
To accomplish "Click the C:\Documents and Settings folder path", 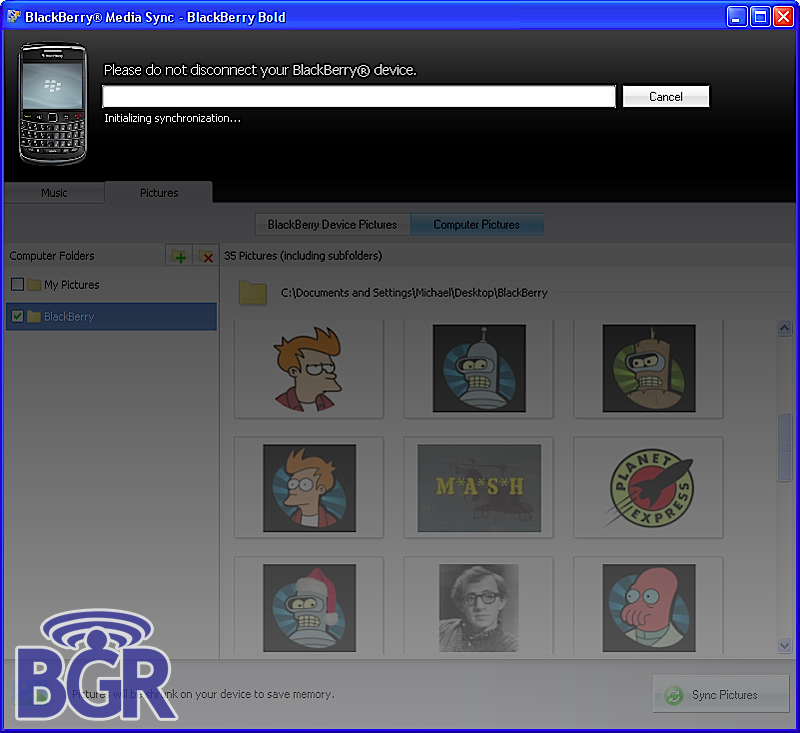I will click(x=414, y=293).
